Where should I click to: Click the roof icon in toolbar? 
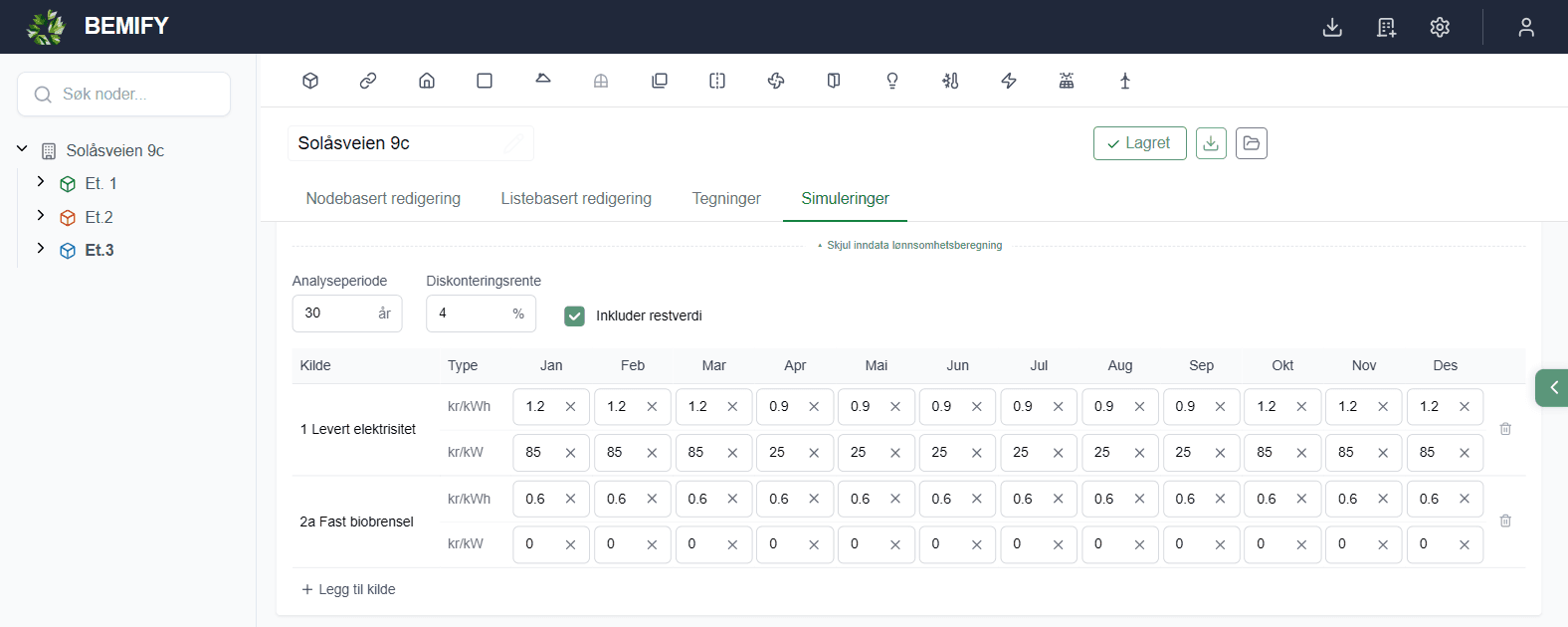point(543,79)
